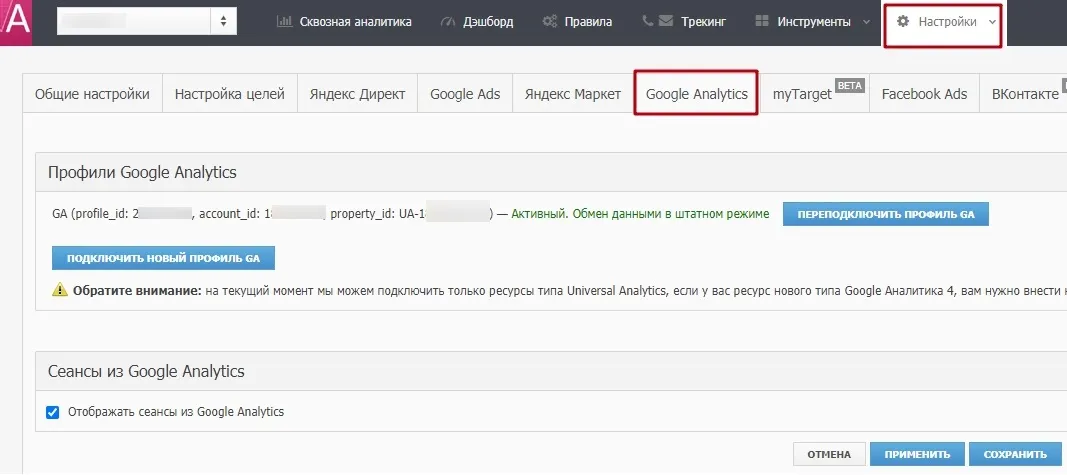Open the Facebook Ads tab
Image resolution: width=1067 pixels, height=475 pixels.
point(924,94)
